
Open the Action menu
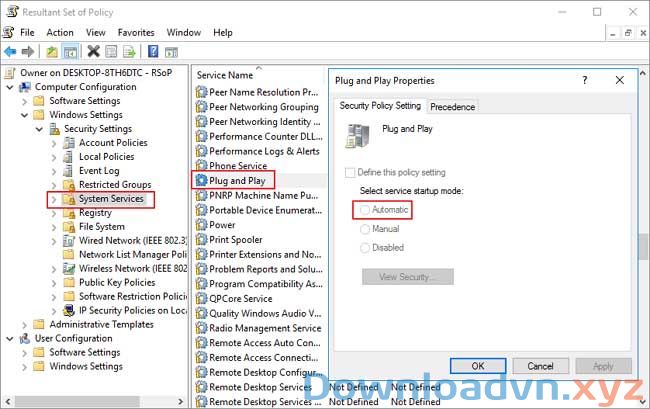60,32
